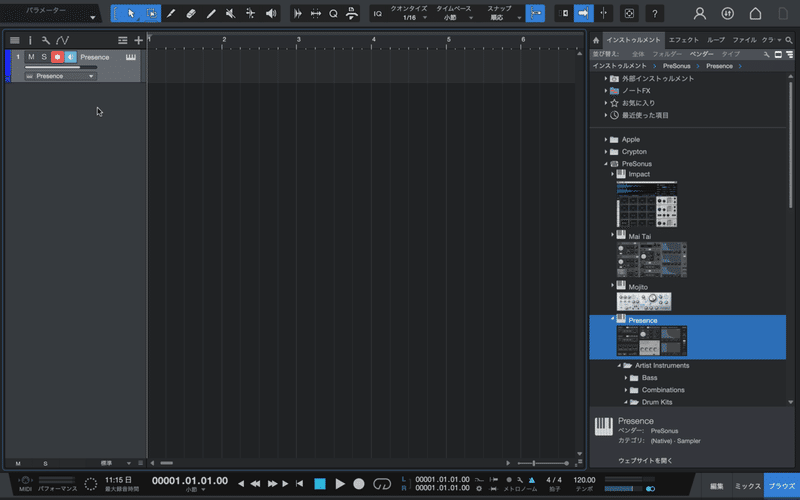The image size is (800, 500).
Task: Toggle cursor follows edit position button
Action: 603,14
